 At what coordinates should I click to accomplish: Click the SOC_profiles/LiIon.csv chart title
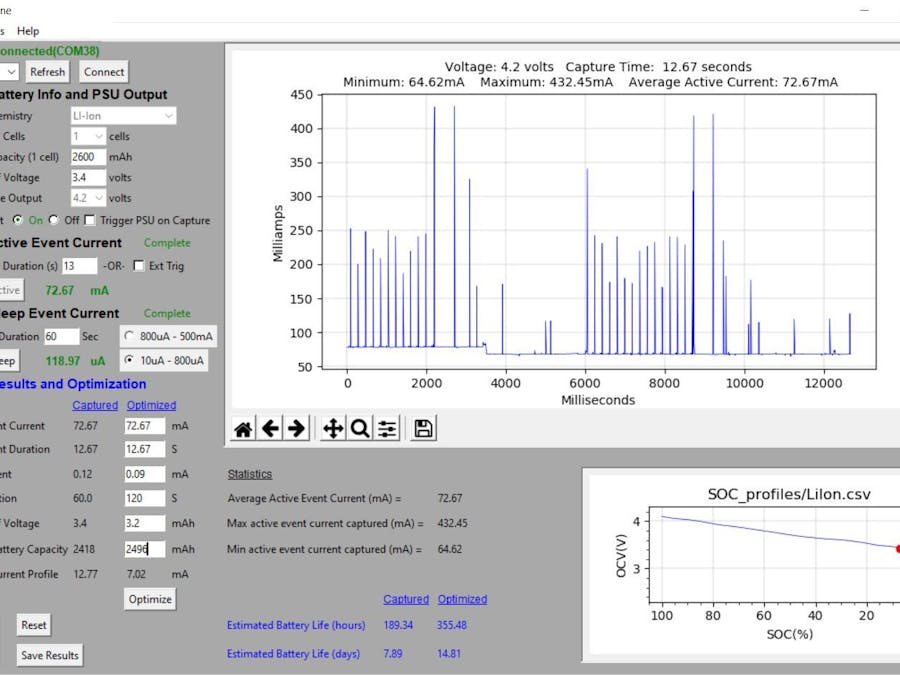point(789,494)
